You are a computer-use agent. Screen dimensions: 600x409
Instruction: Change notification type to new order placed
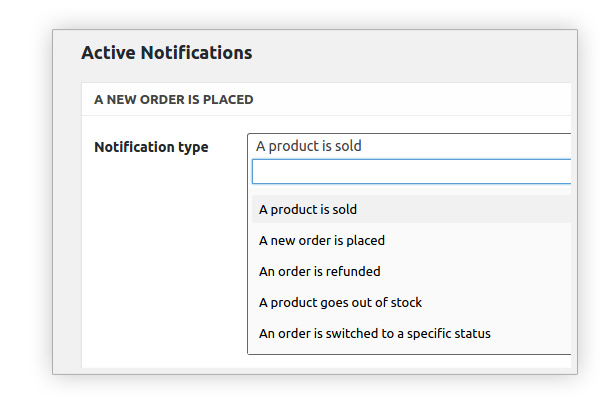pyautogui.click(x=411, y=240)
